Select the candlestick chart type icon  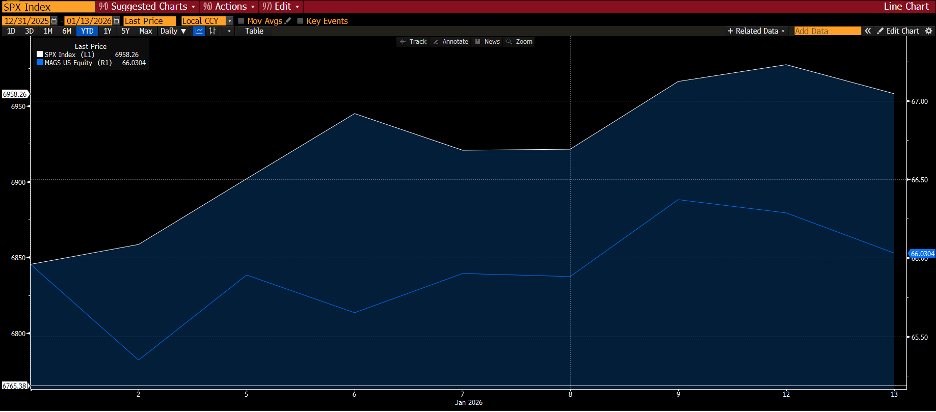tap(213, 31)
